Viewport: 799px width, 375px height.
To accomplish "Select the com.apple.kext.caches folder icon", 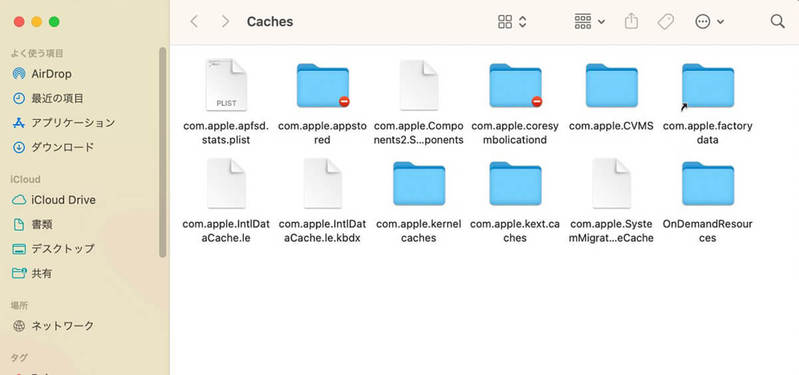I will tap(515, 183).
